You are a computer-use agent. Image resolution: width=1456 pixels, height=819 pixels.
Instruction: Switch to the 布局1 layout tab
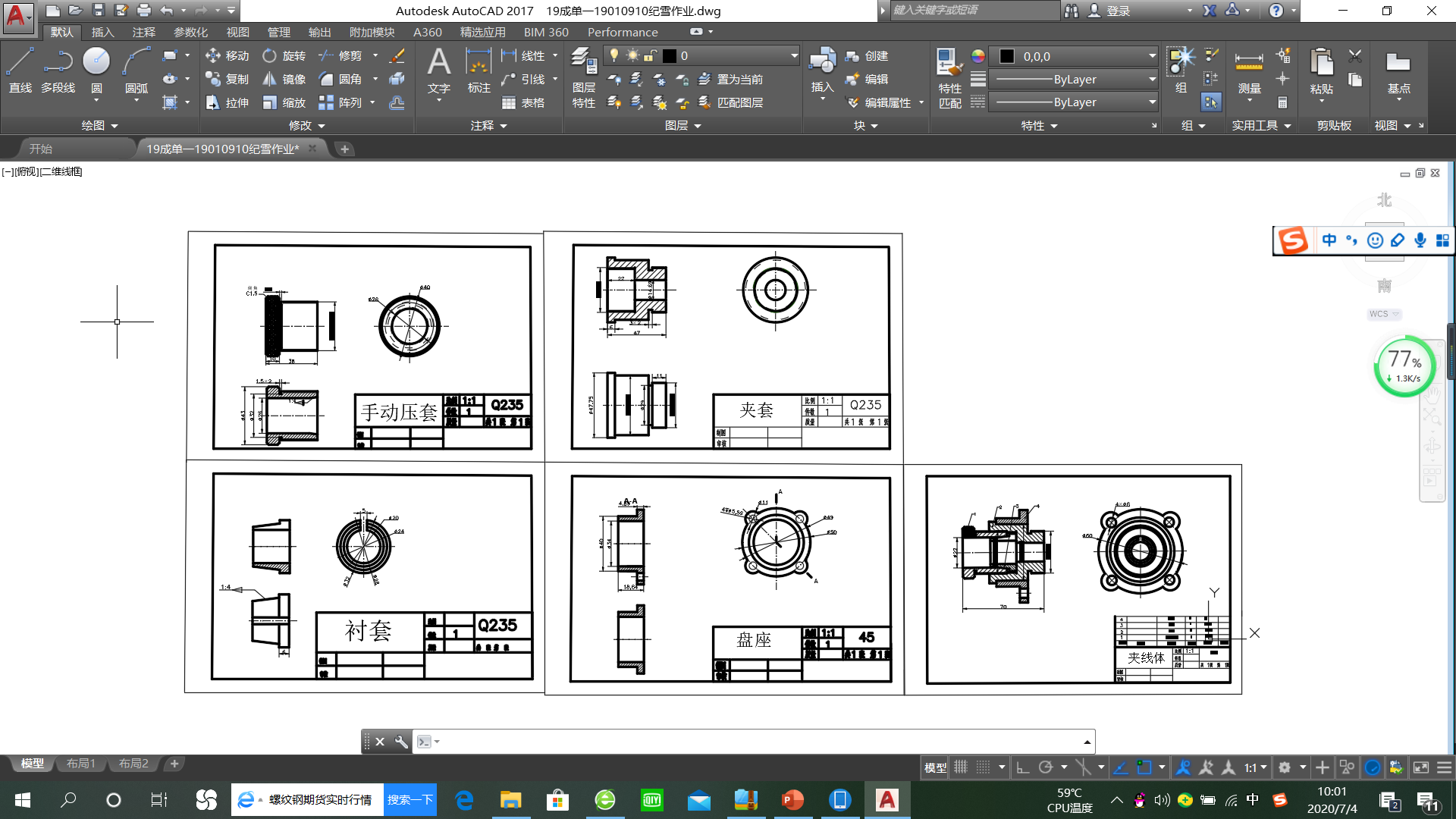tap(80, 764)
